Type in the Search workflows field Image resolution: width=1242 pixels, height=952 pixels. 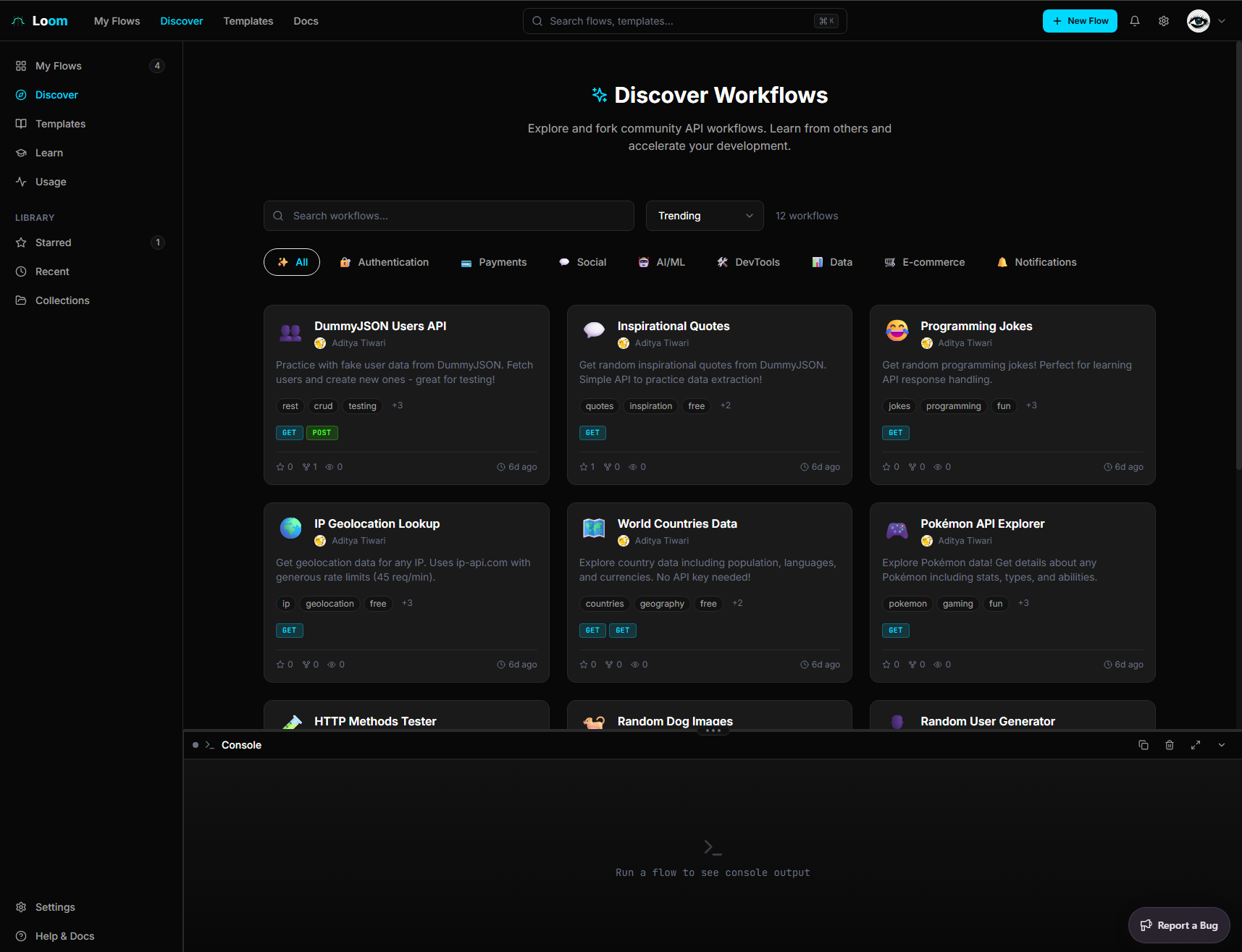[448, 215]
